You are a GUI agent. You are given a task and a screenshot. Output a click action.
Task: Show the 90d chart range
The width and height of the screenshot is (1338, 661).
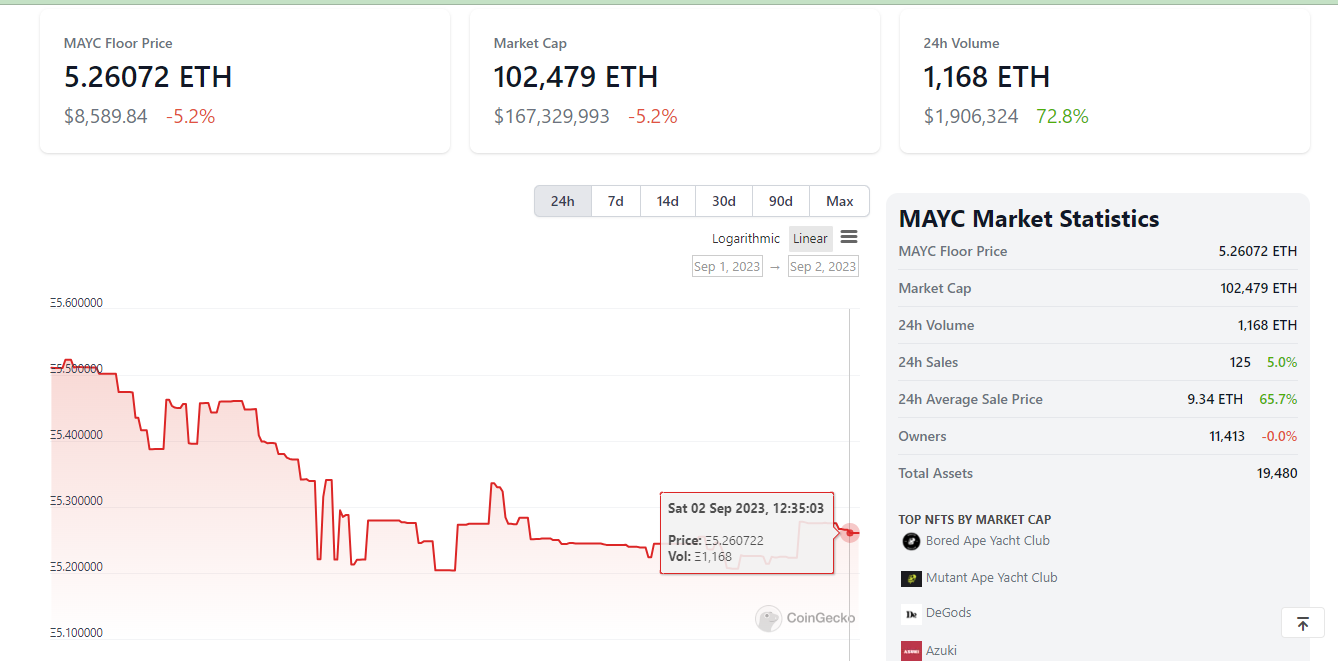click(x=781, y=201)
